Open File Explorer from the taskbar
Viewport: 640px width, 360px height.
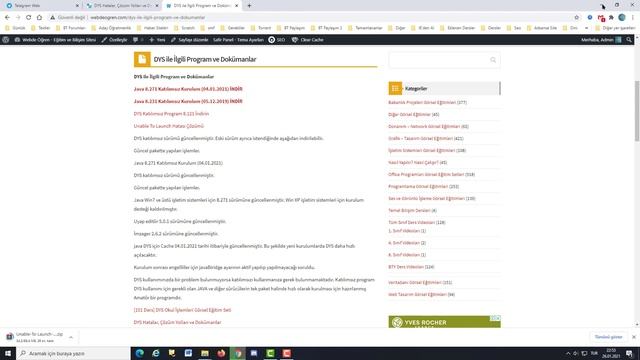pos(205,353)
